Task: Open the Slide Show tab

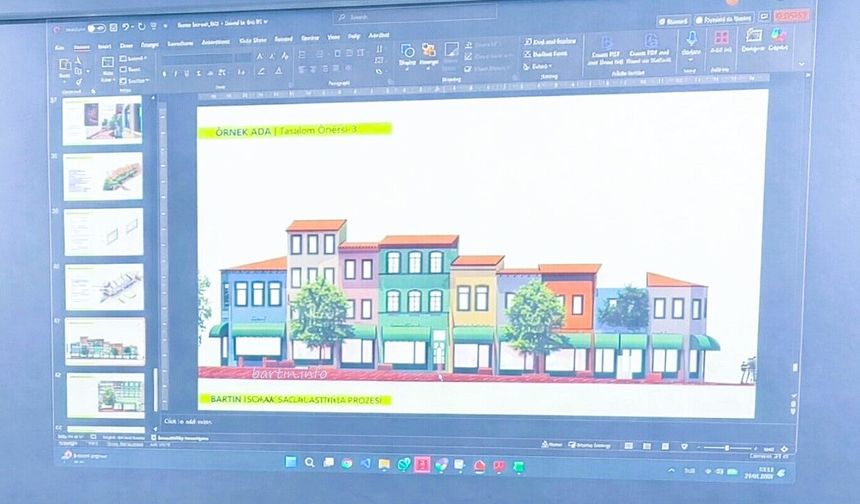Action: (253, 41)
